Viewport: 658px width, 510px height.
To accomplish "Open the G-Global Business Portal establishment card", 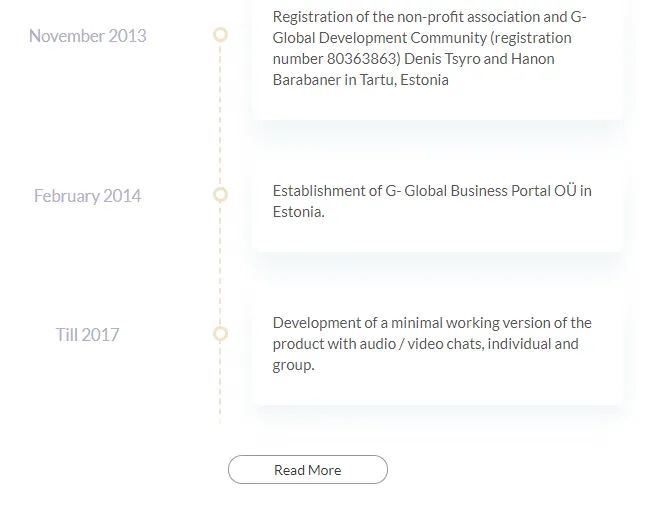I will pos(438,206).
